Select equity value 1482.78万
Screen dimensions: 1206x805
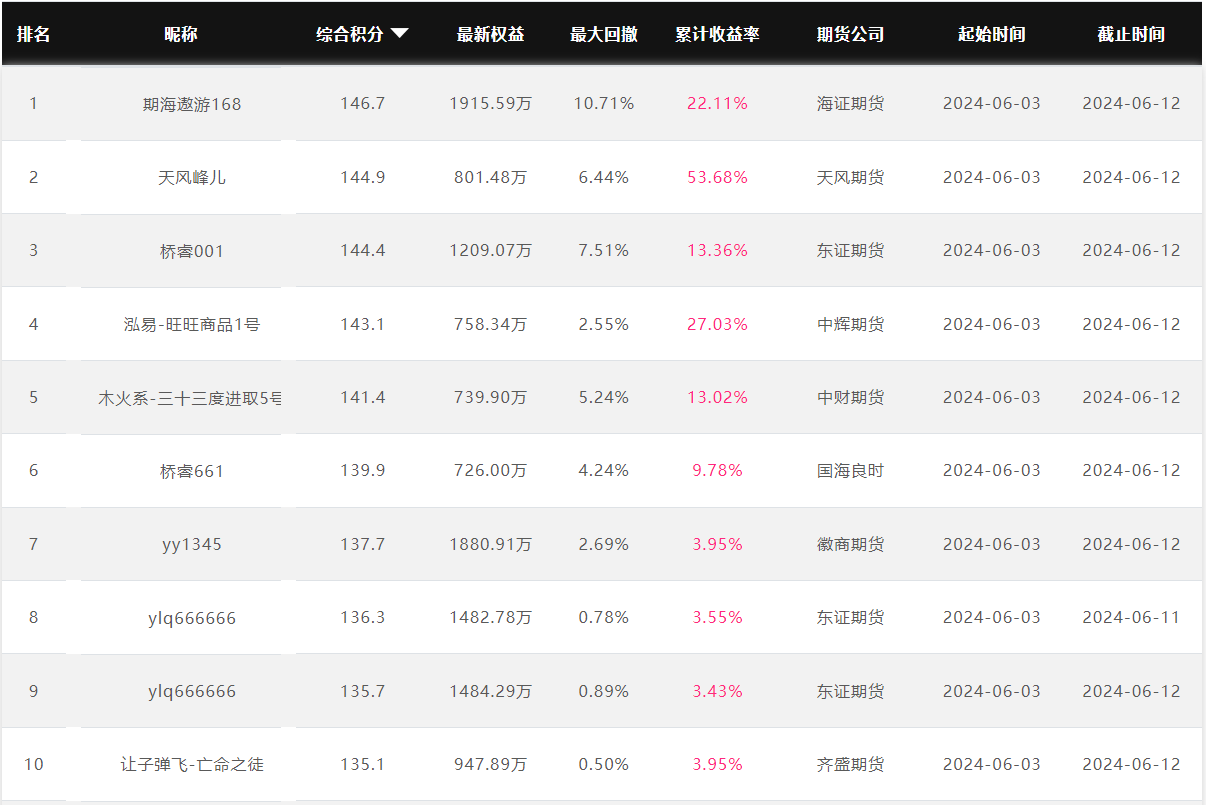pos(491,618)
